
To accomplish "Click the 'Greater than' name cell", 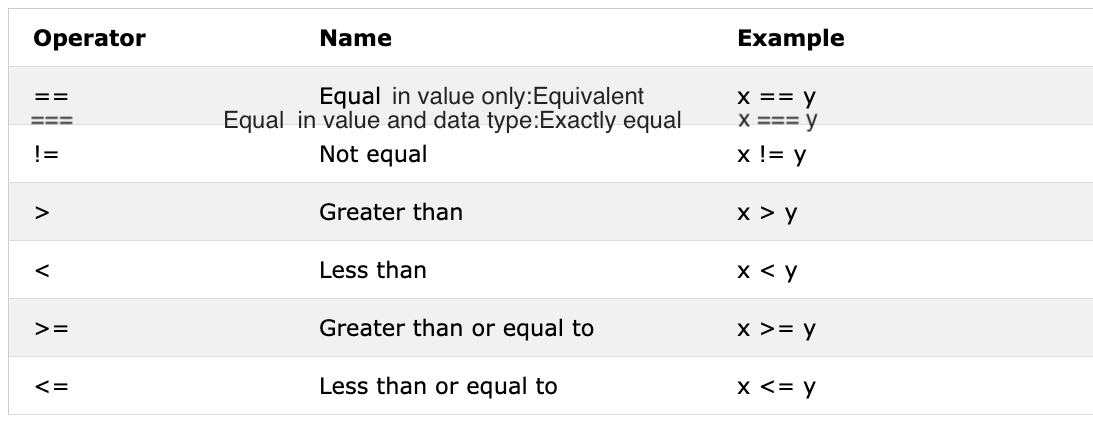I will (391, 212).
